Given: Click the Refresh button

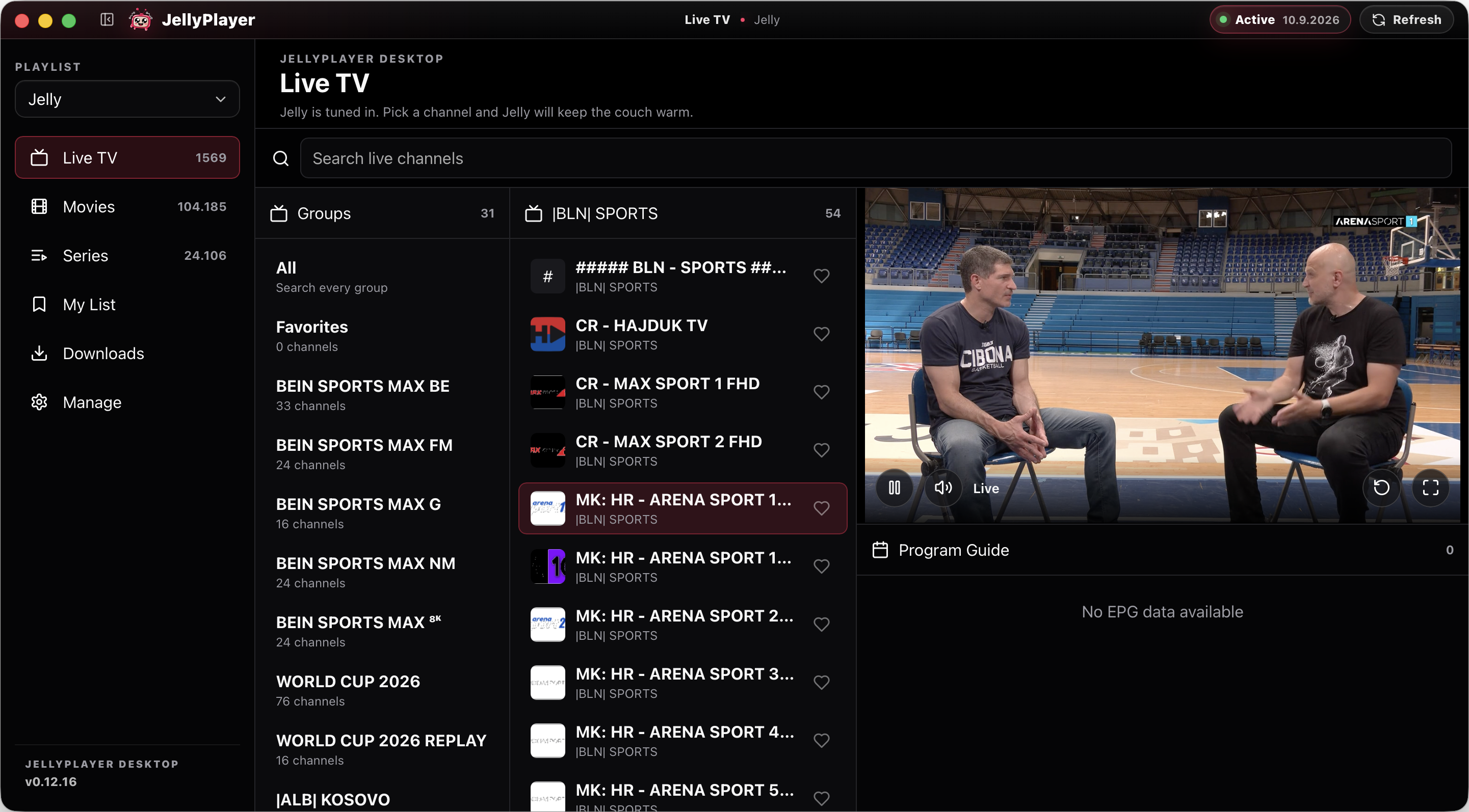Looking at the screenshot, I should tap(1406, 19).
